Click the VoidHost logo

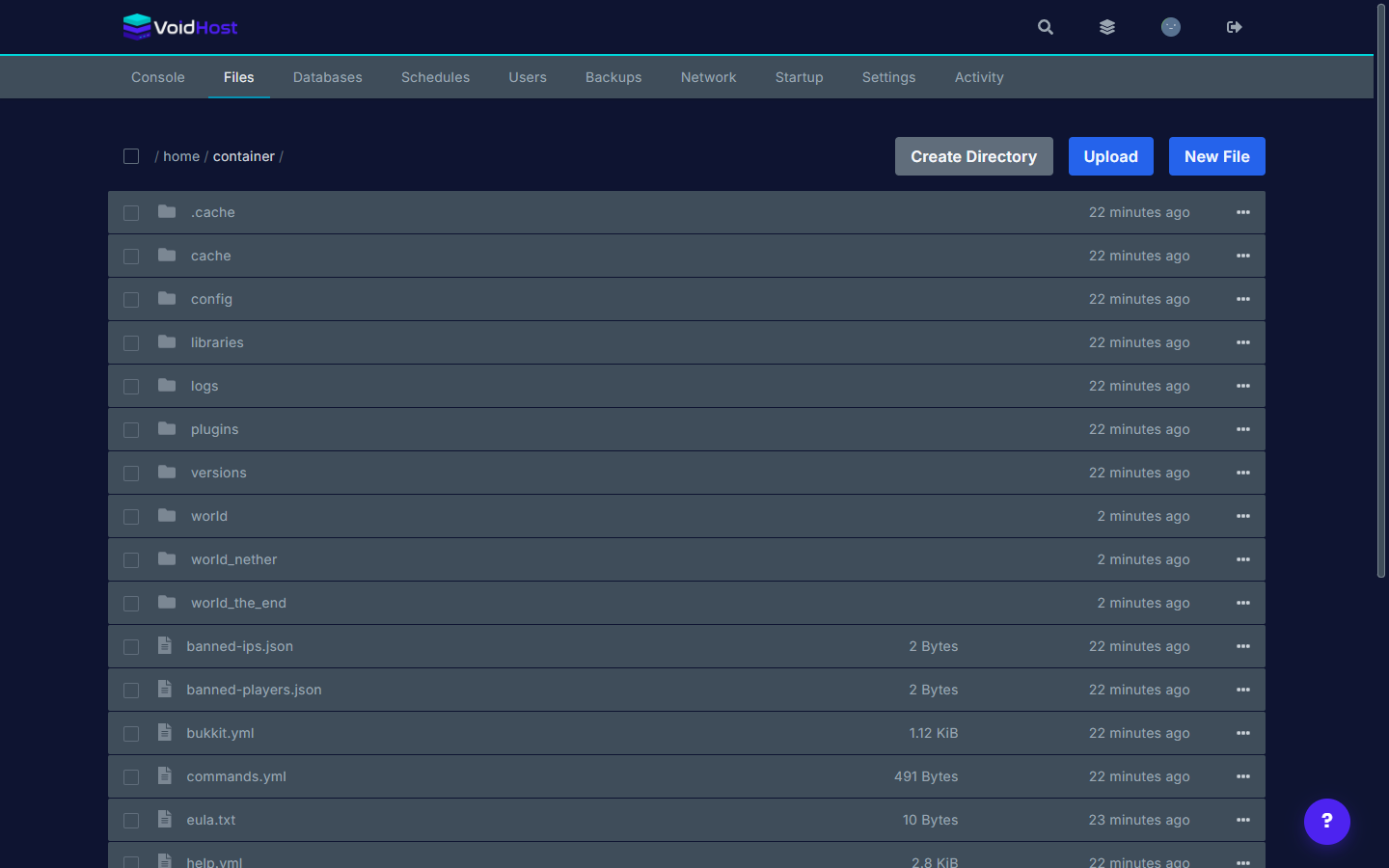click(x=180, y=27)
